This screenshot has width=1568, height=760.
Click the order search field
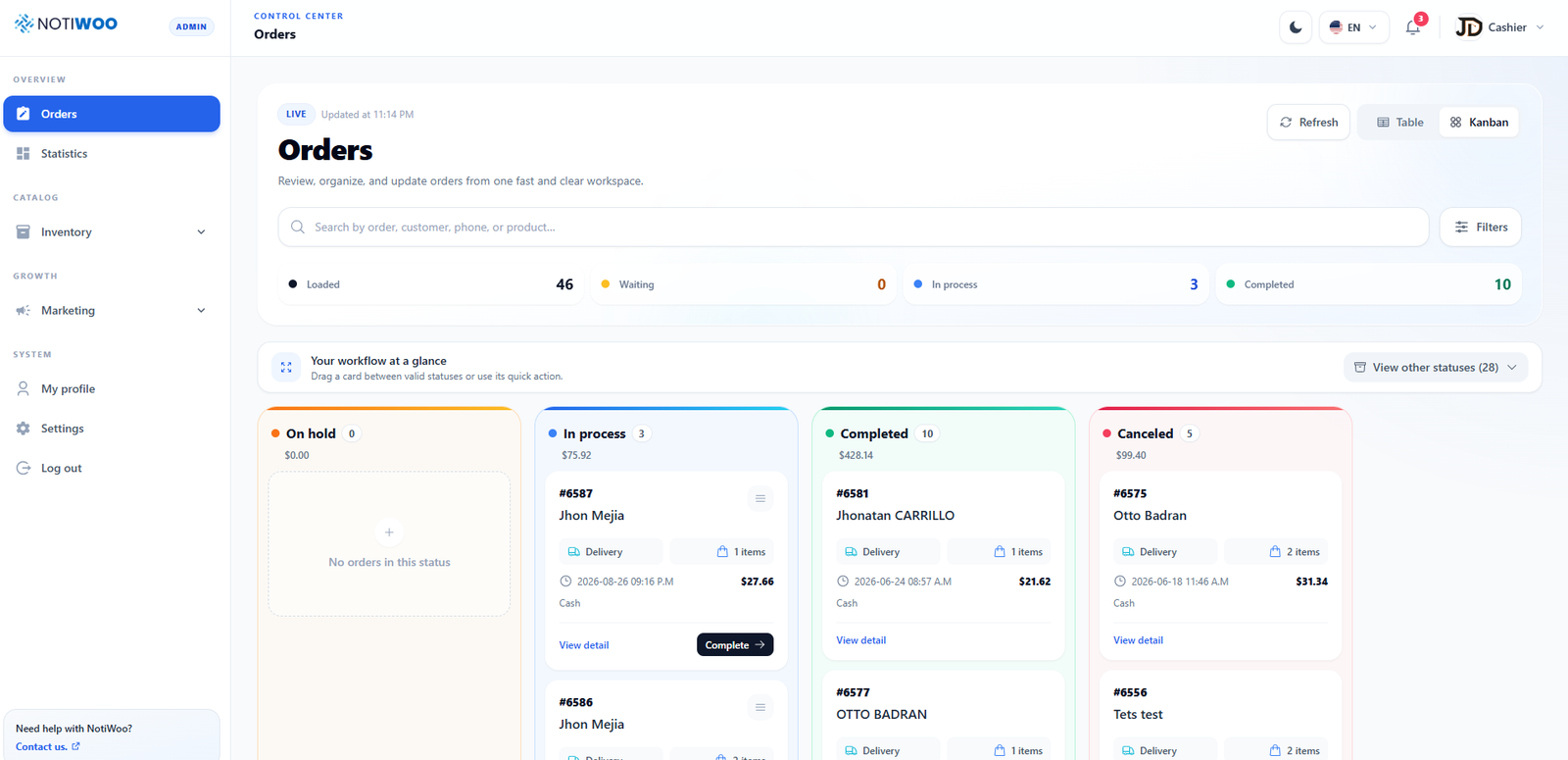pos(853,227)
